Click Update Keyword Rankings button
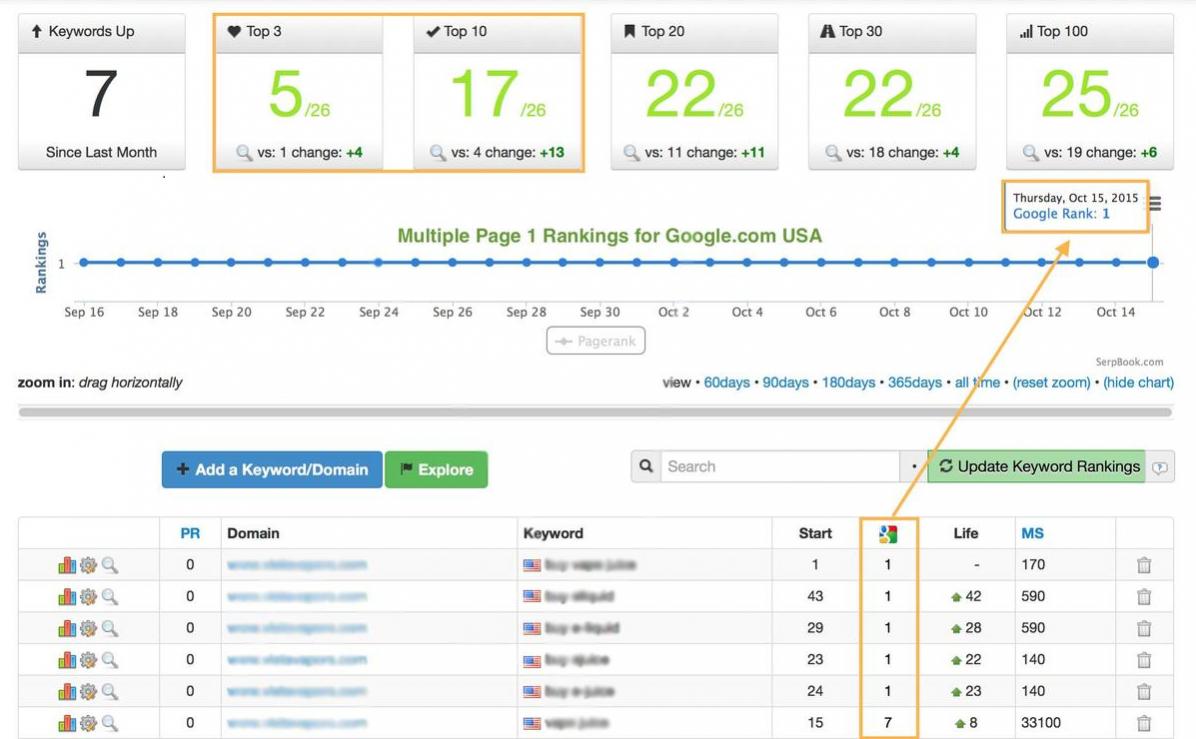This screenshot has width=1196, height=739. (1039, 466)
